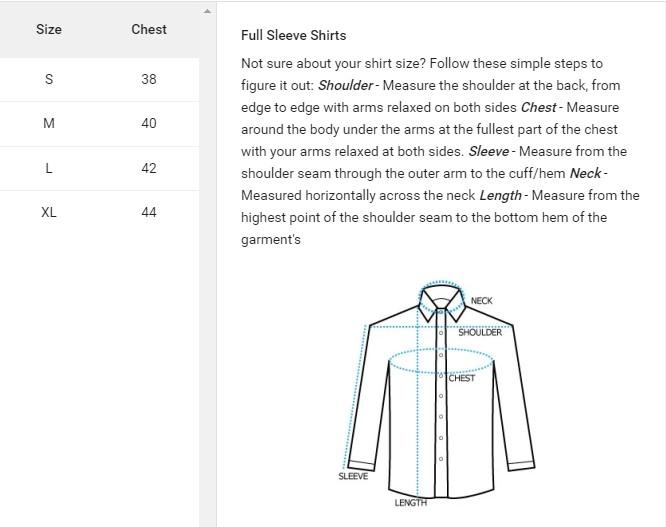Screen dimensions: 666x527
Task: Select the L size row label
Action: pos(49,168)
